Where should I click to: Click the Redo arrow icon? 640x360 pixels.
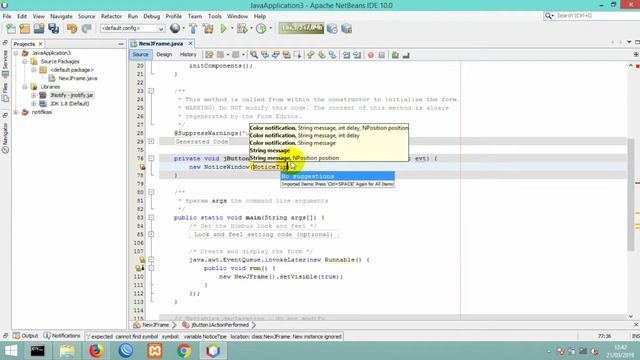[86, 29]
